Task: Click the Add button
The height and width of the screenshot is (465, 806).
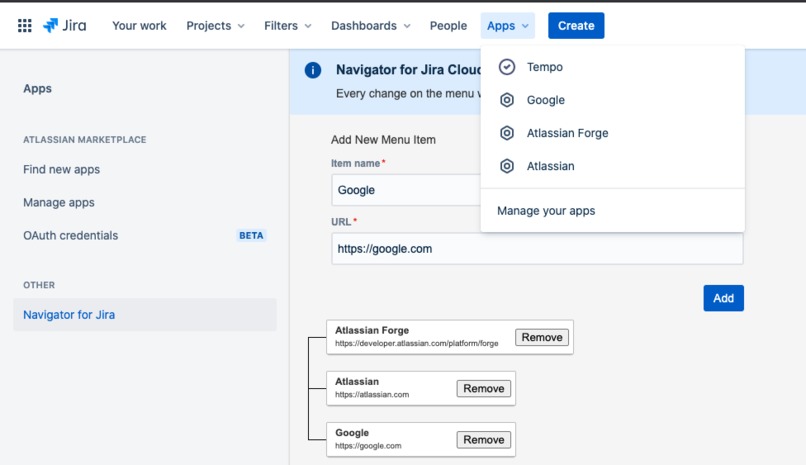Action: [x=723, y=298]
